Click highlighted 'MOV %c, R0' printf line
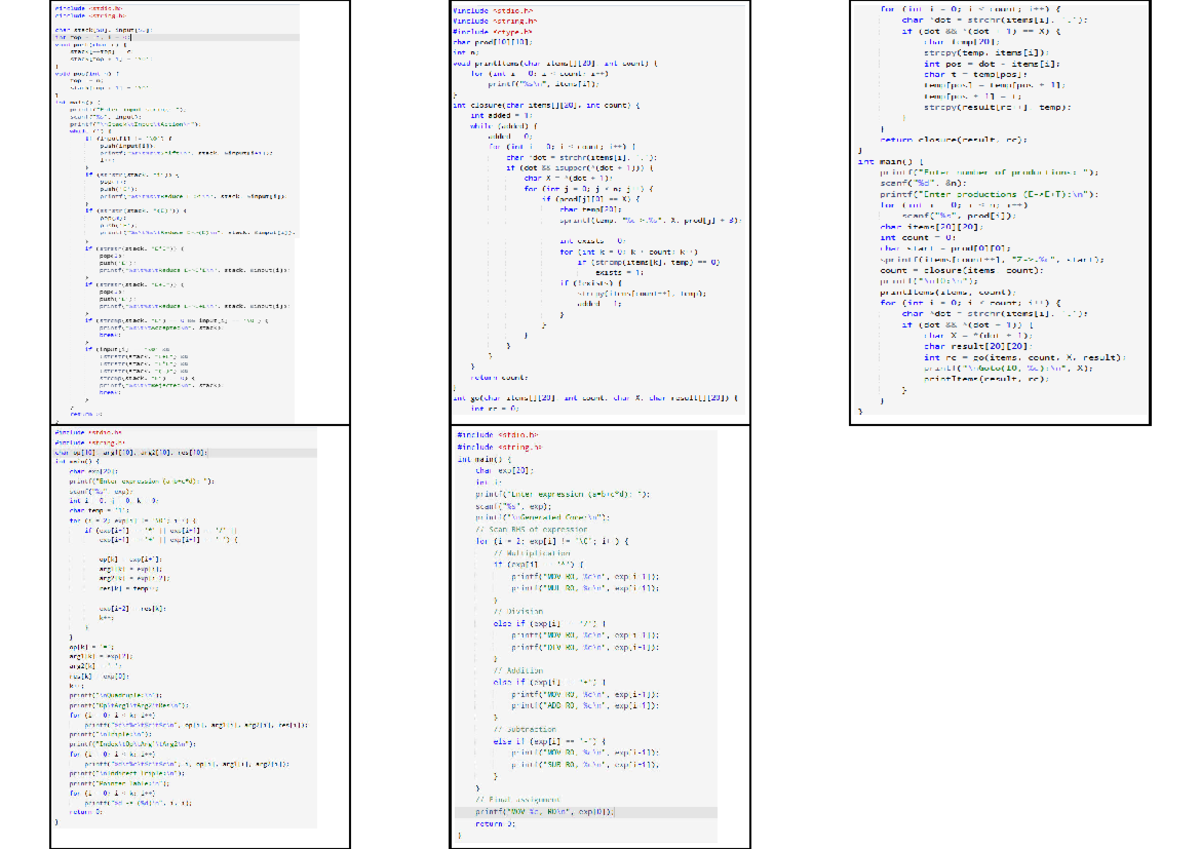 point(586,812)
